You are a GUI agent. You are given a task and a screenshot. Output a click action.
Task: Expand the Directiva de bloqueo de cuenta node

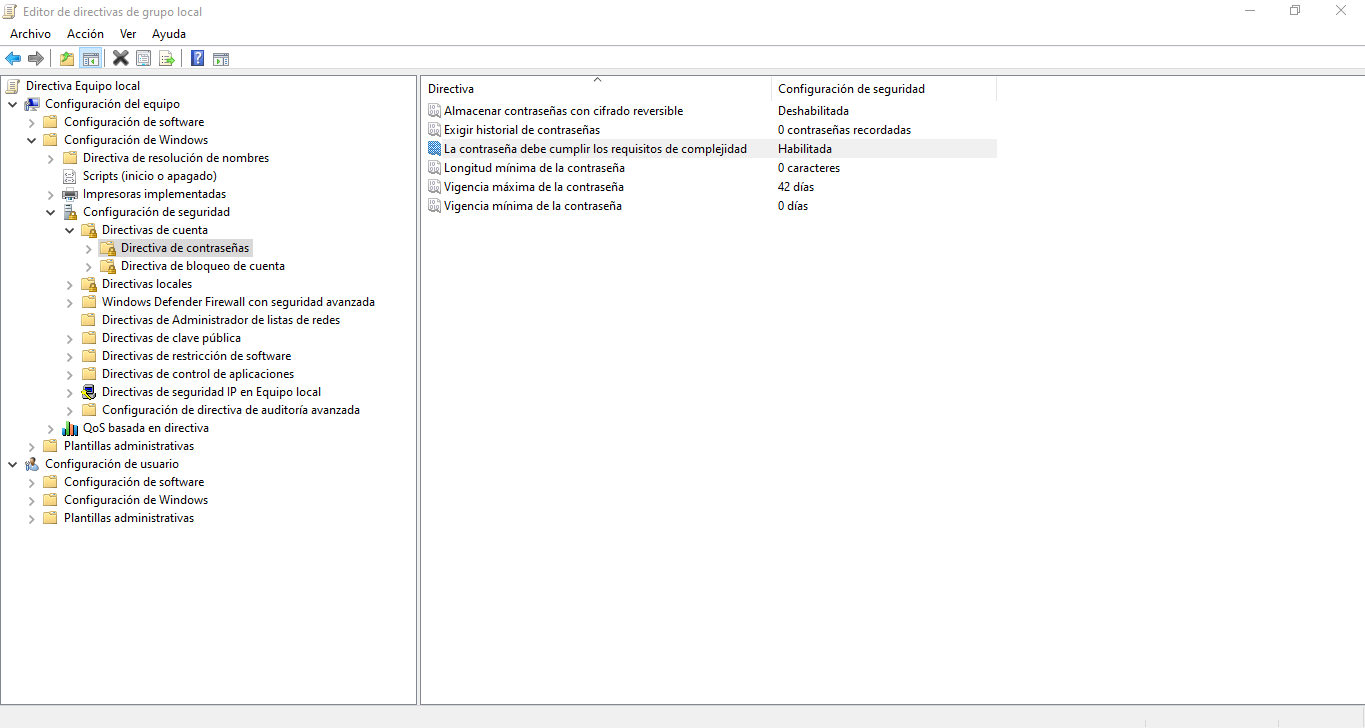pos(89,266)
